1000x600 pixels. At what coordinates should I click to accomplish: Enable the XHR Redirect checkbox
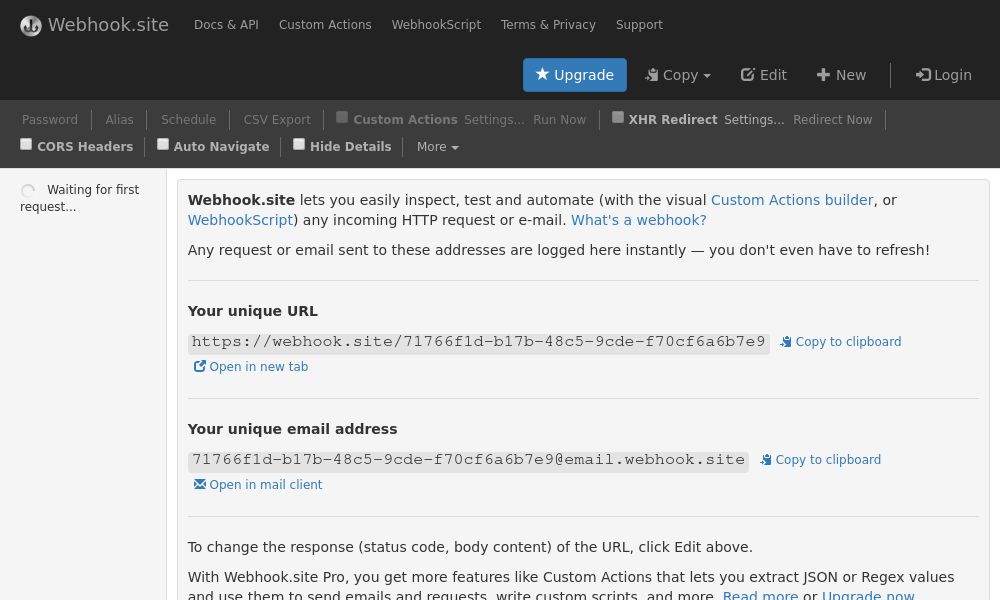(618, 117)
